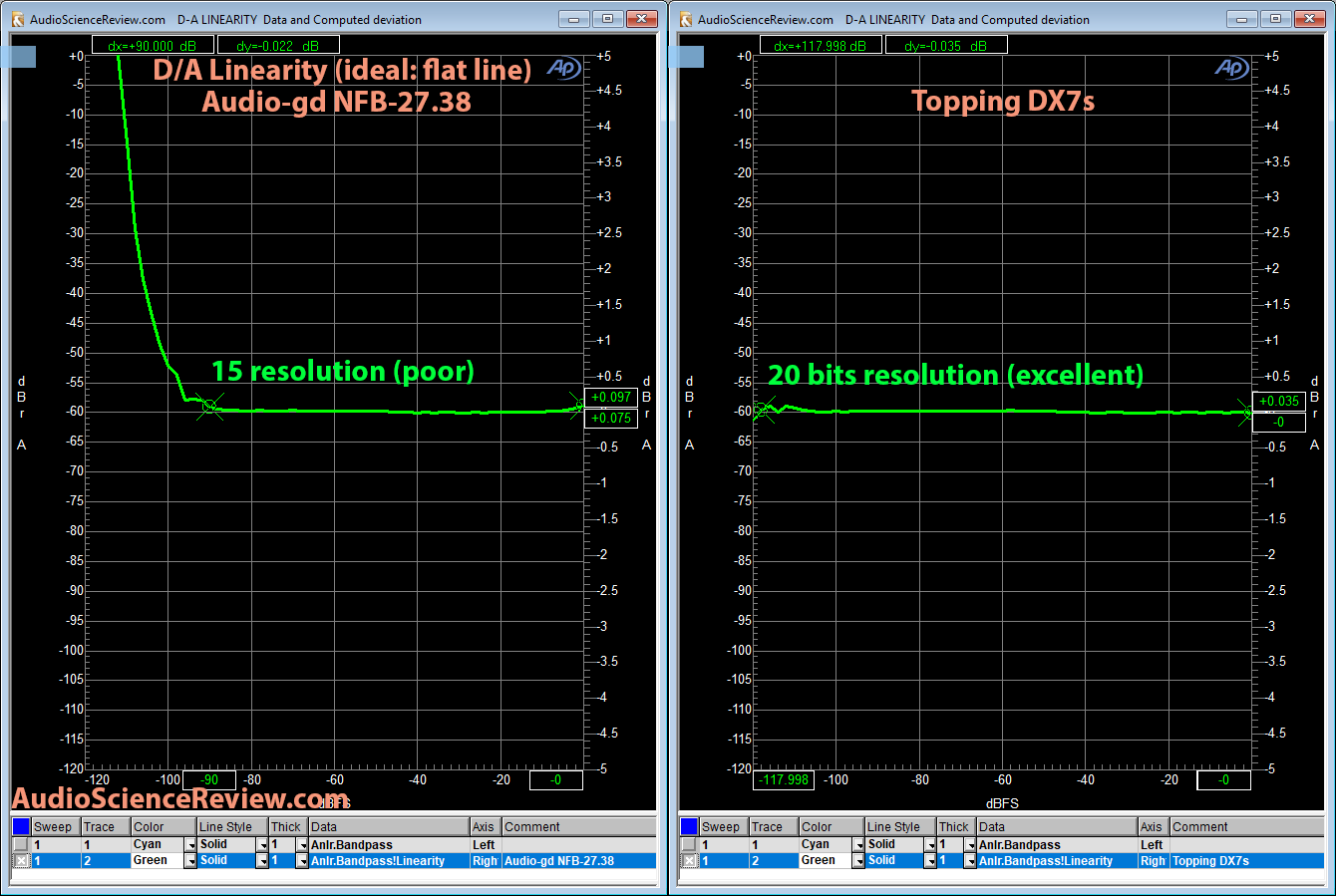The width and height of the screenshot is (1336, 896).
Task: Click the Left axis cell in the right window
Action: (1154, 845)
